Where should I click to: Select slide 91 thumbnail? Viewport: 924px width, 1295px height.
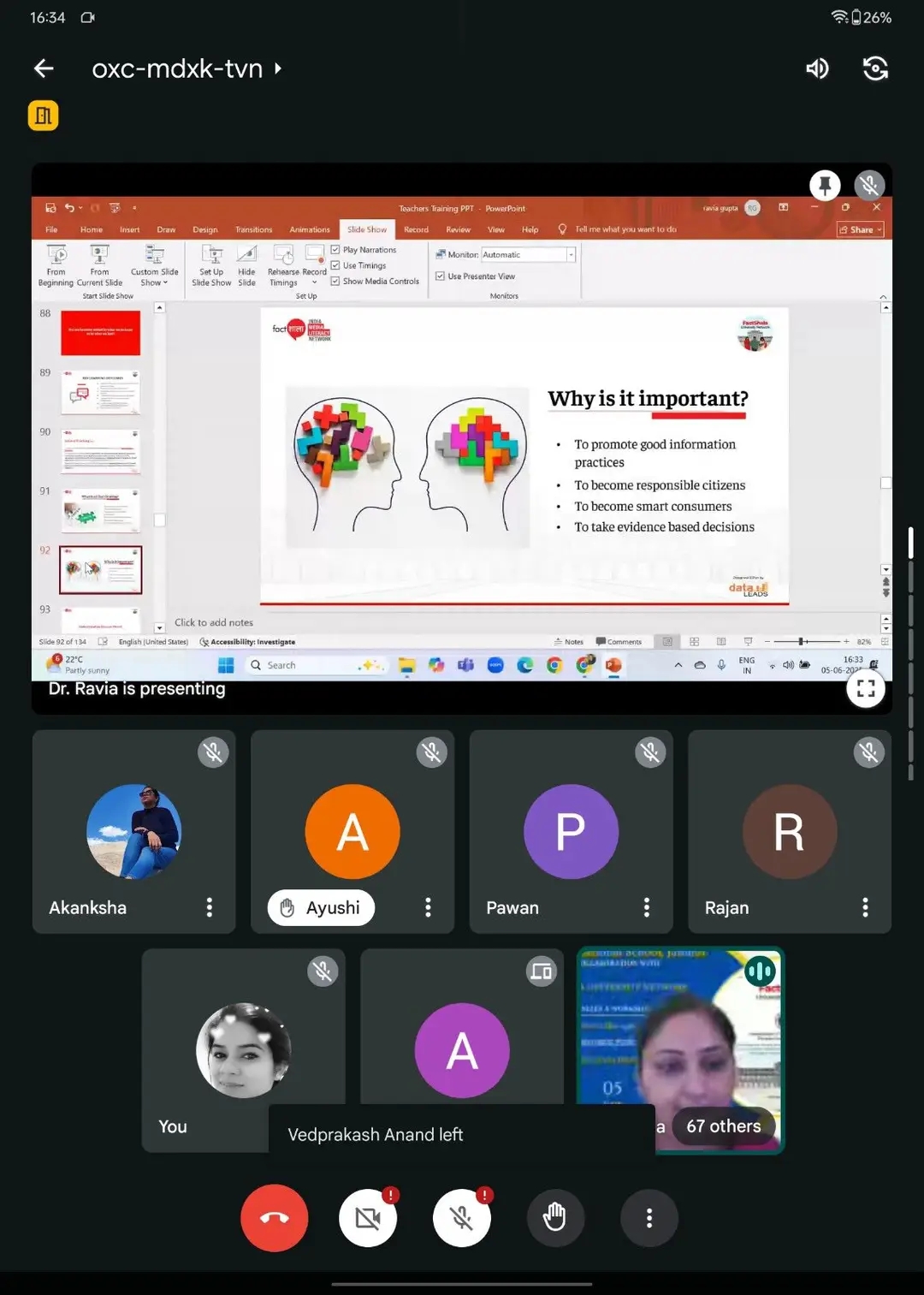[x=100, y=510]
